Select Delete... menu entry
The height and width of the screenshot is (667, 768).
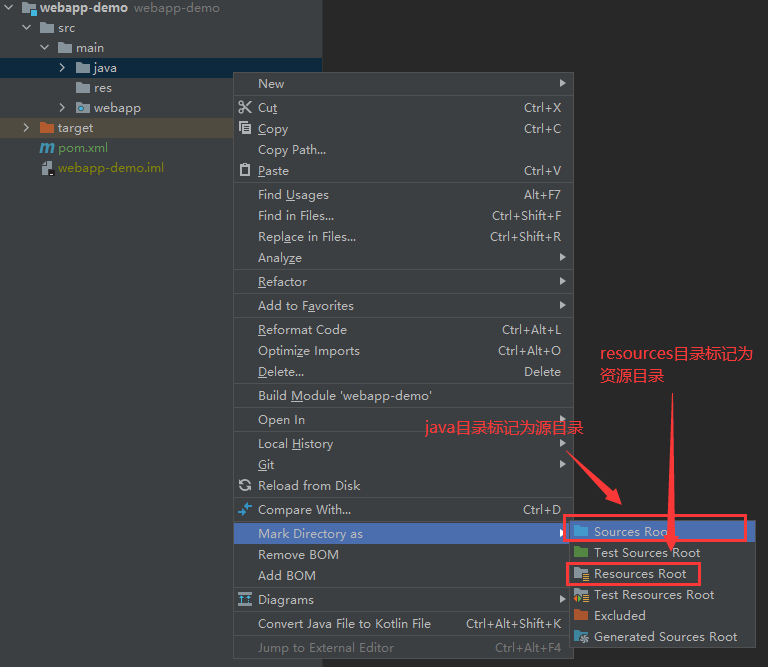pos(404,372)
